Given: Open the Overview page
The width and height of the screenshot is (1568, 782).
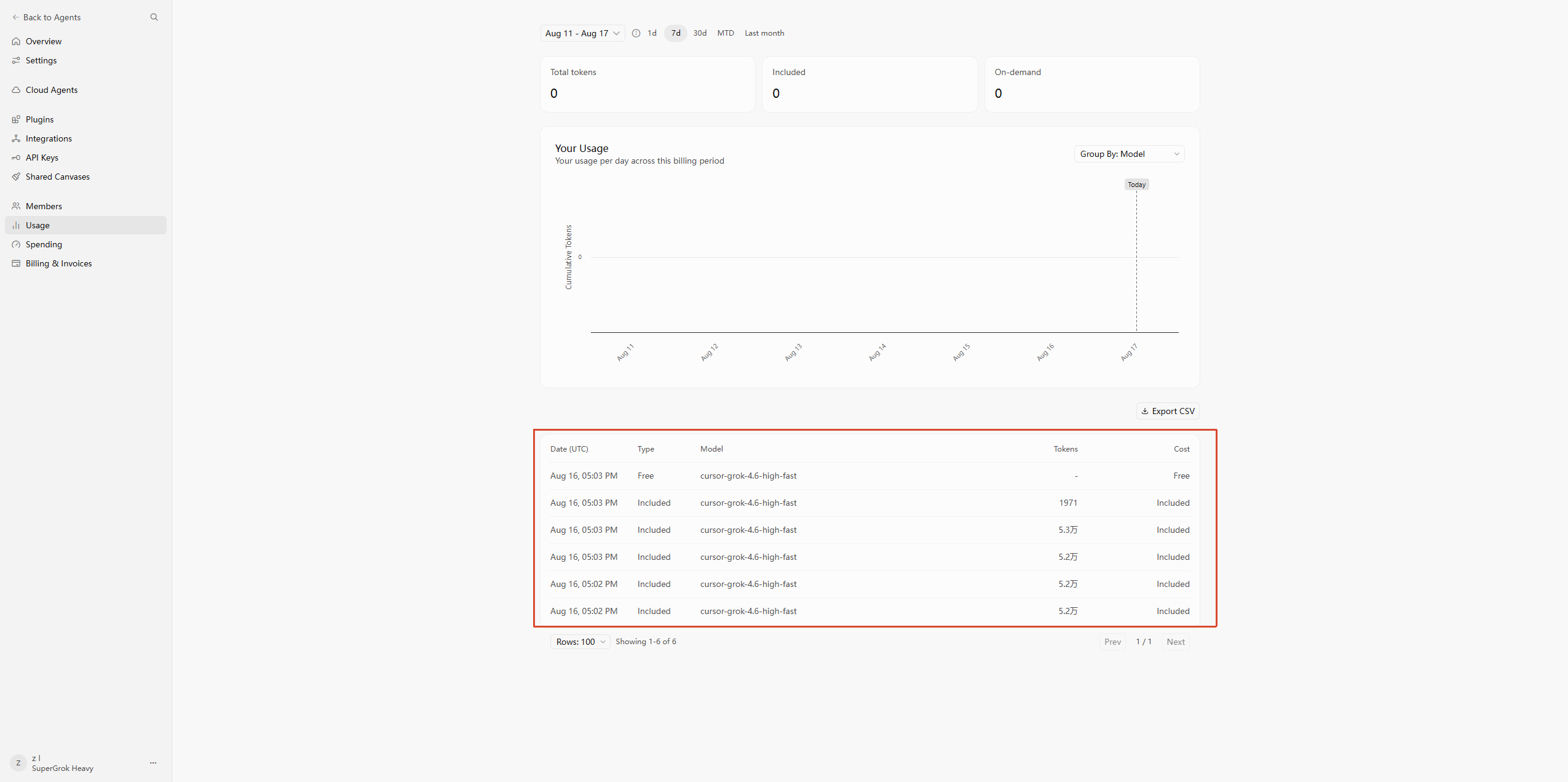Looking at the screenshot, I should 85,41.
